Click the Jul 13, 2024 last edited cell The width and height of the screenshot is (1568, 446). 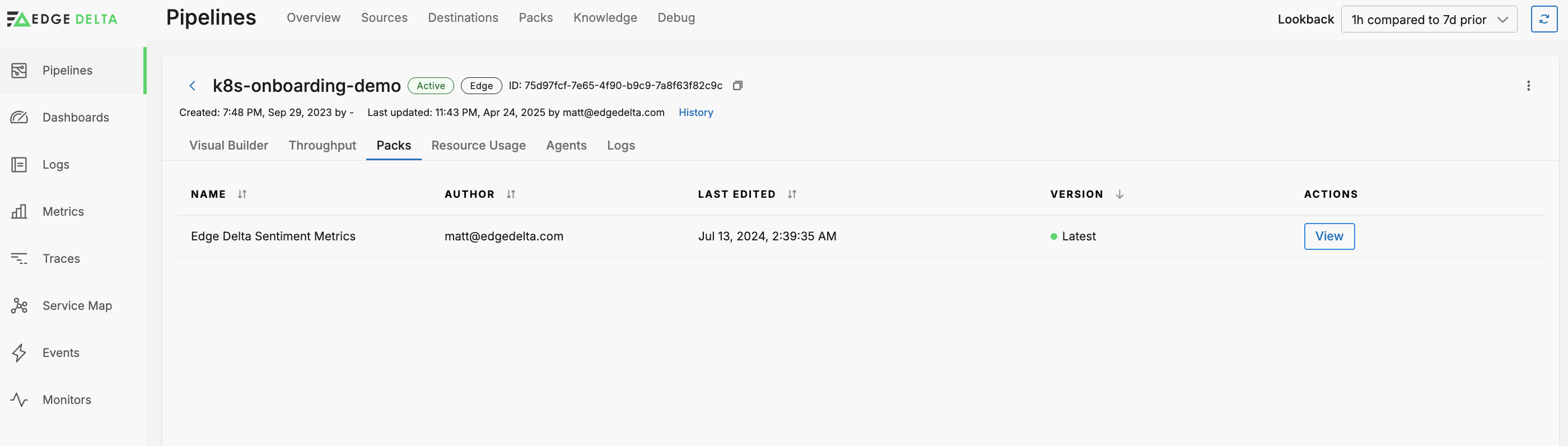[x=767, y=236]
